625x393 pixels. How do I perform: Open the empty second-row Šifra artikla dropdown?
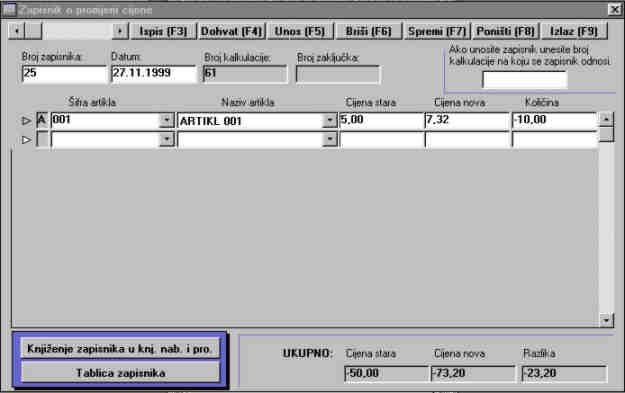167,139
